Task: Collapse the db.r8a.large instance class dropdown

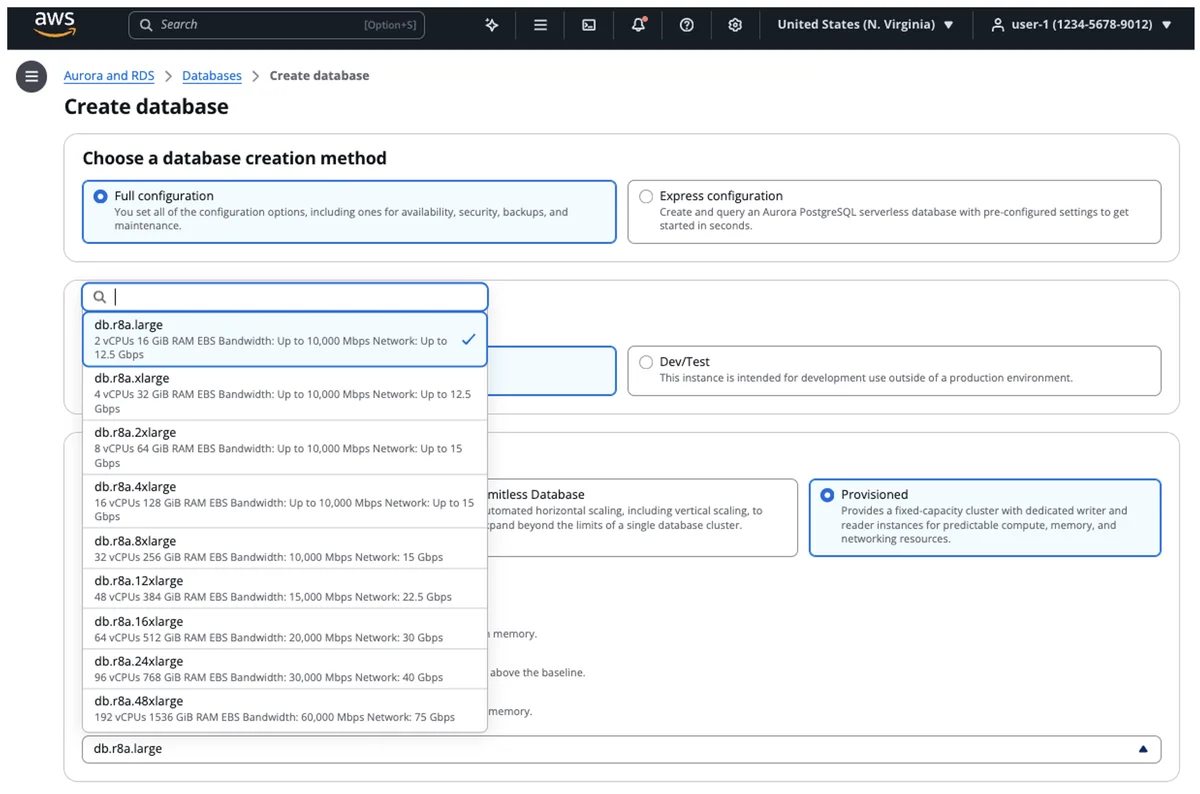Action: pyautogui.click(x=622, y=749)
